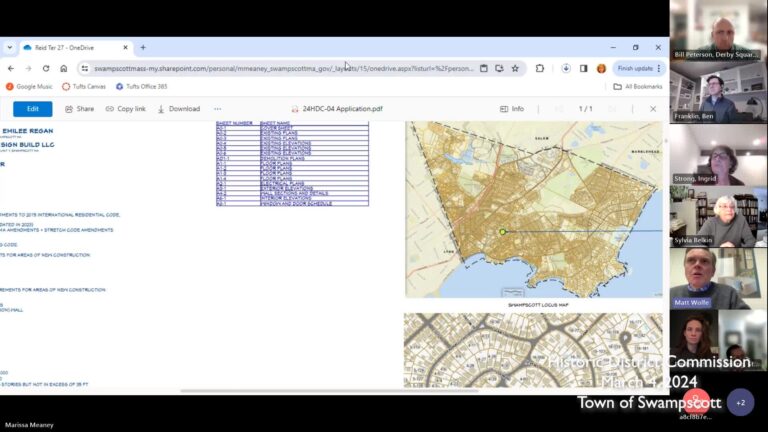Toggle the browser side panel icon
The height and width of the screenshot is (432, 768).
point(584,68)
